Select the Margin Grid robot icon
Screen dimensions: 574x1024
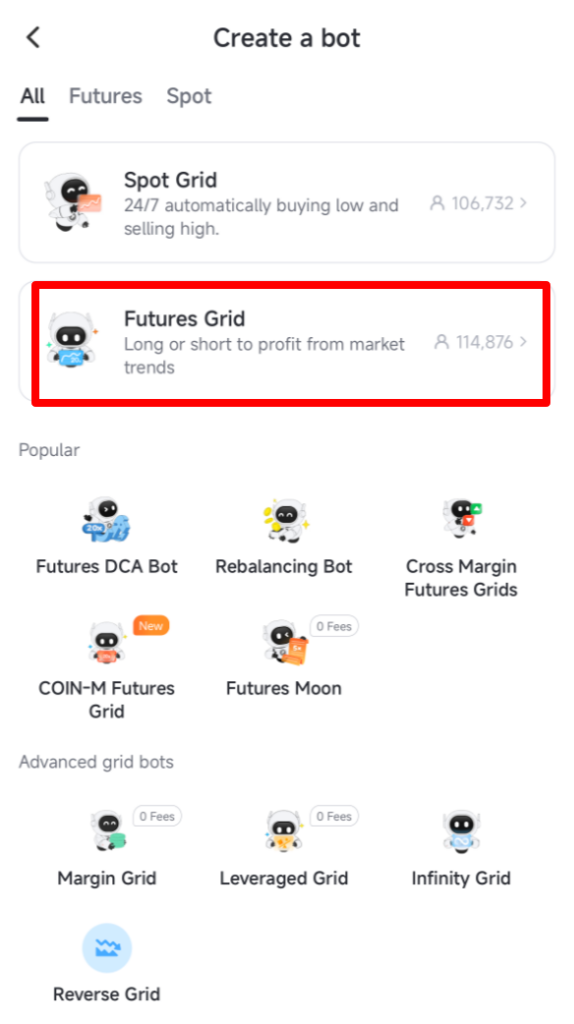coord(106,831)
